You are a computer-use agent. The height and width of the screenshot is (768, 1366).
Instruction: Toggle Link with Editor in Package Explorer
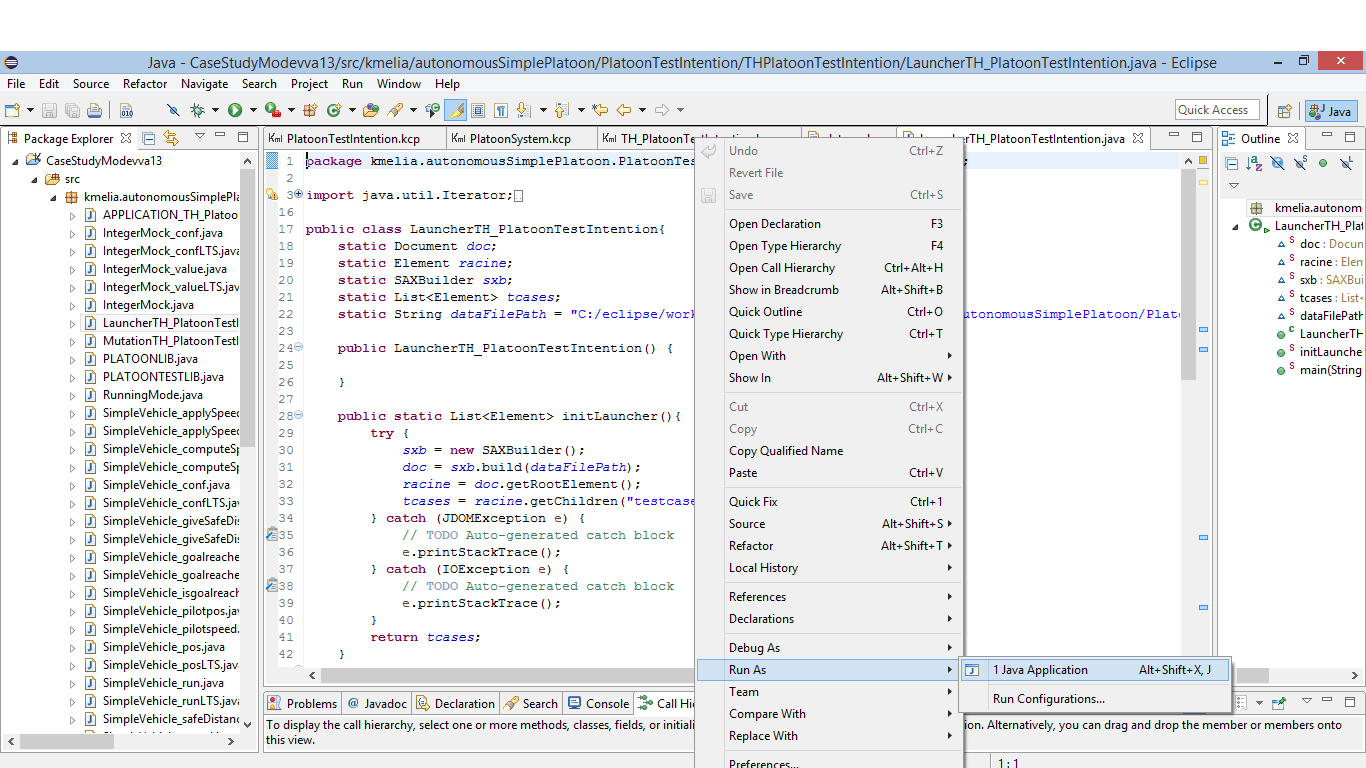click(171, 139)
